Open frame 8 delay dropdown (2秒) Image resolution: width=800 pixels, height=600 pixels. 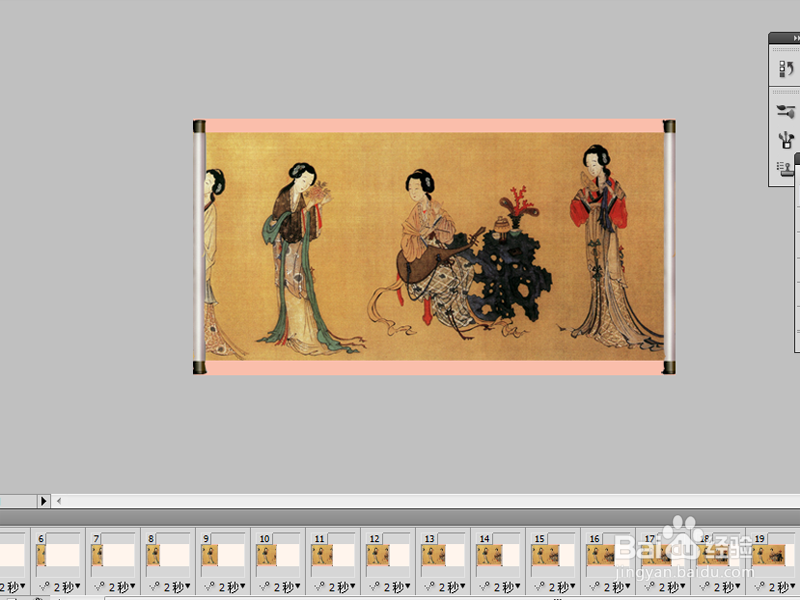177,587
